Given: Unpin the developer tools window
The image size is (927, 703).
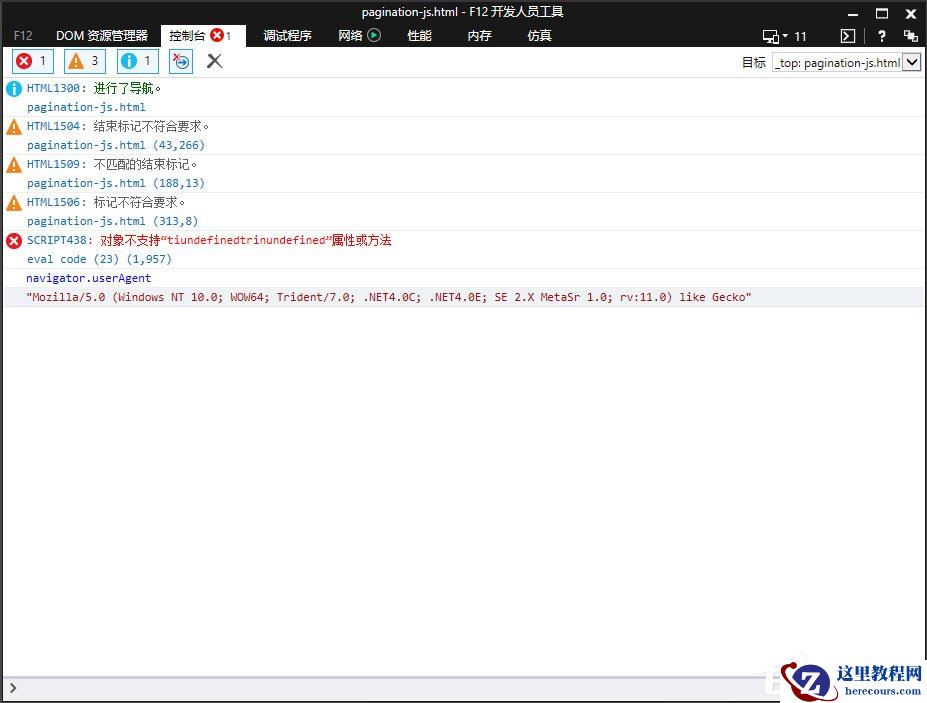Looking at the screenshot, I should click(910, 35).
